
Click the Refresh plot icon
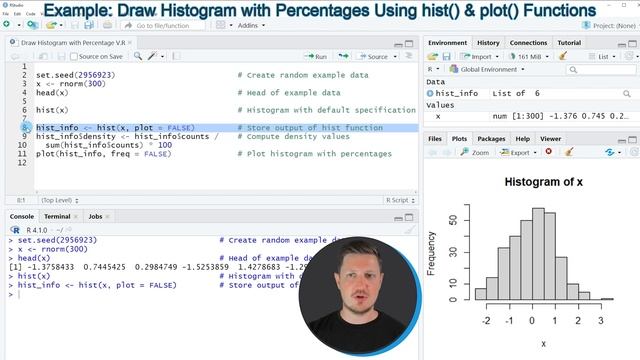(x=610, y=152)
